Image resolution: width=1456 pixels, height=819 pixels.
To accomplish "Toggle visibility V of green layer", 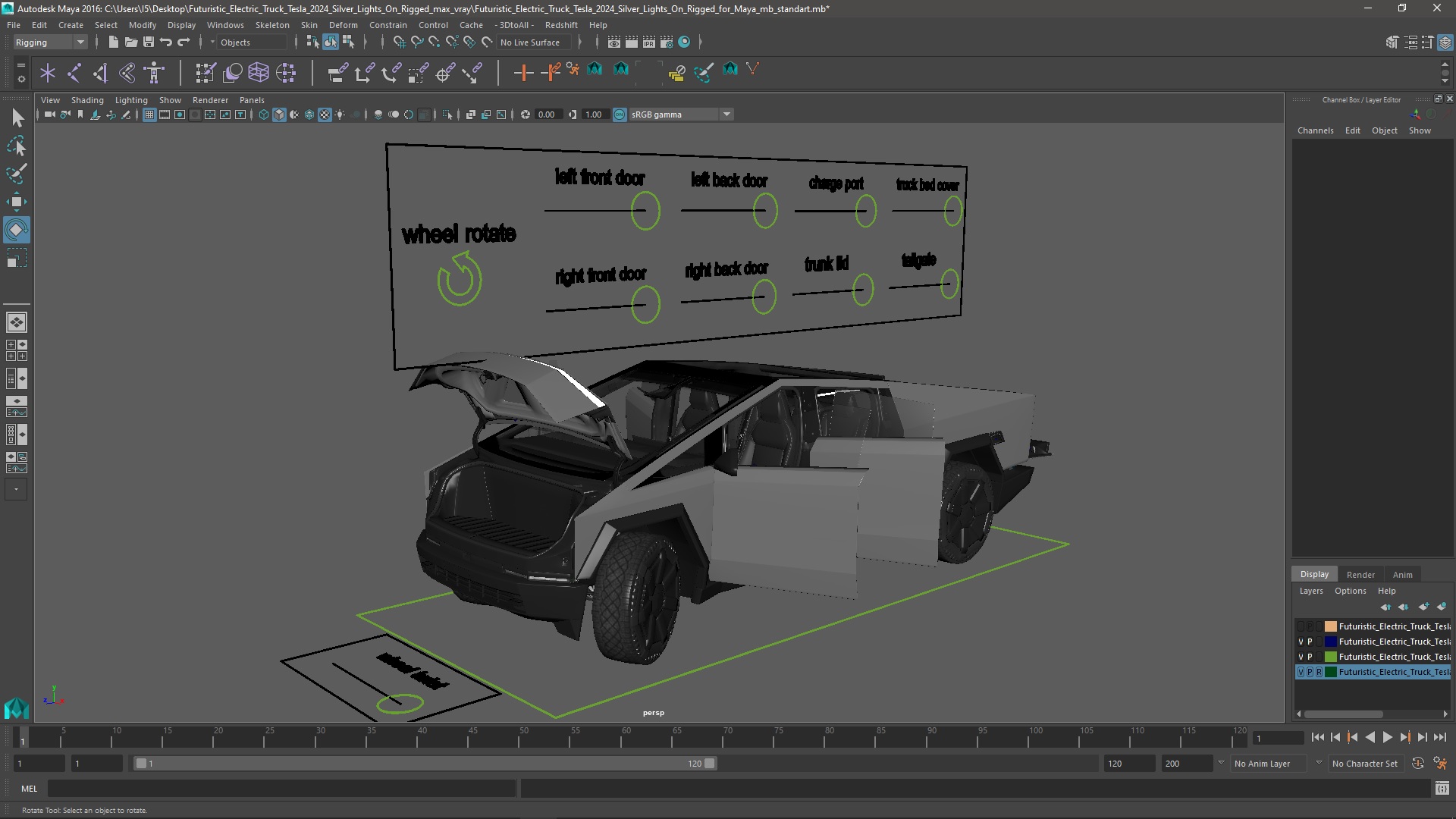I will 1301,657.
